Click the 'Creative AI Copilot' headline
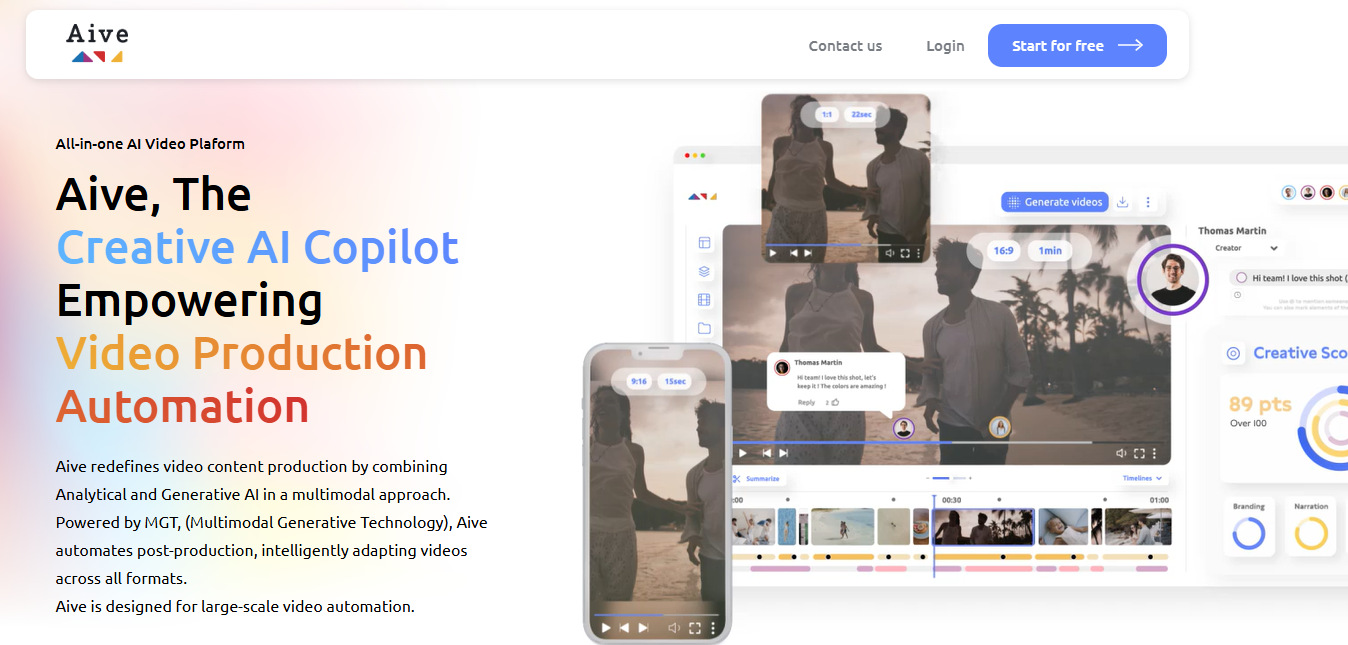The height and width of the screenshot is (645, 1348). click(258, 247)
